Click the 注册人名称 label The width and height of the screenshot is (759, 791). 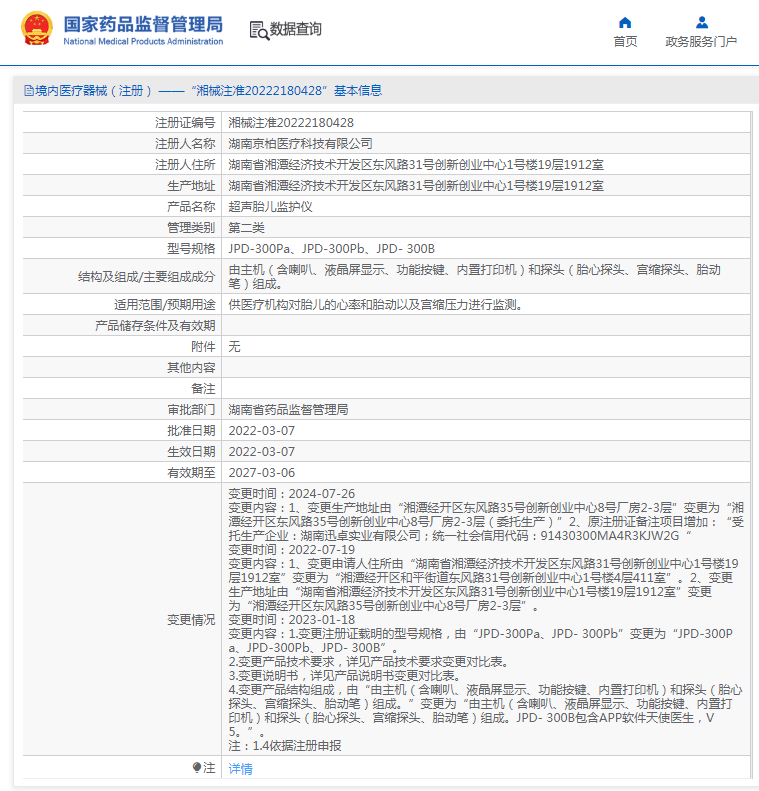click(185, 144)
